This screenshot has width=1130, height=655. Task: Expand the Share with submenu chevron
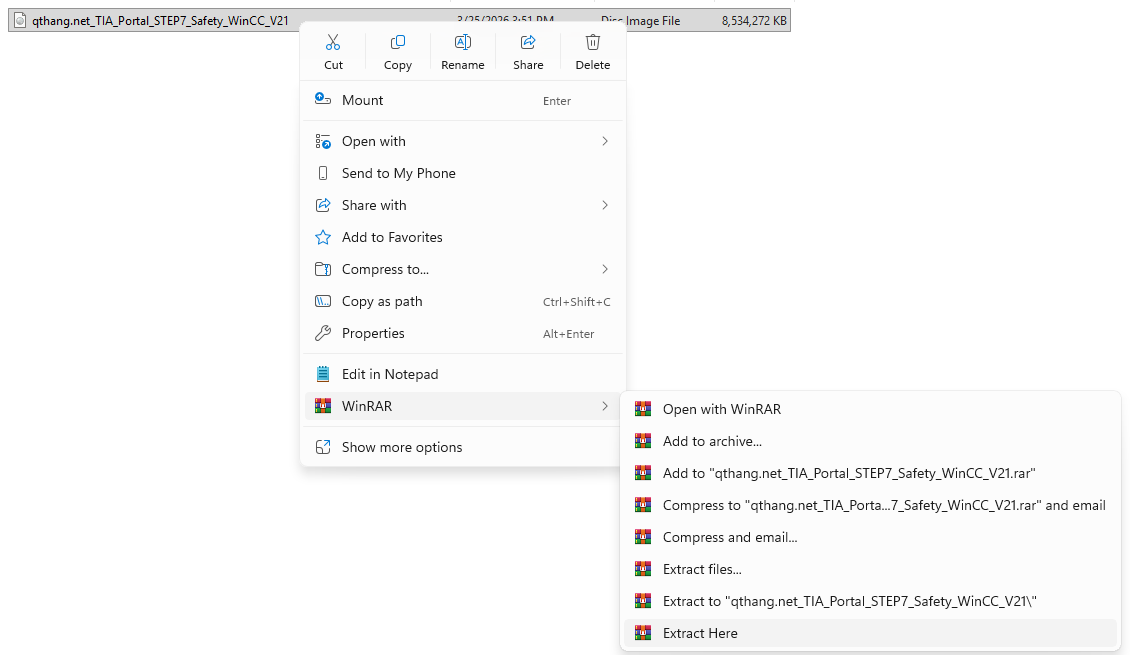coord(605,205)
